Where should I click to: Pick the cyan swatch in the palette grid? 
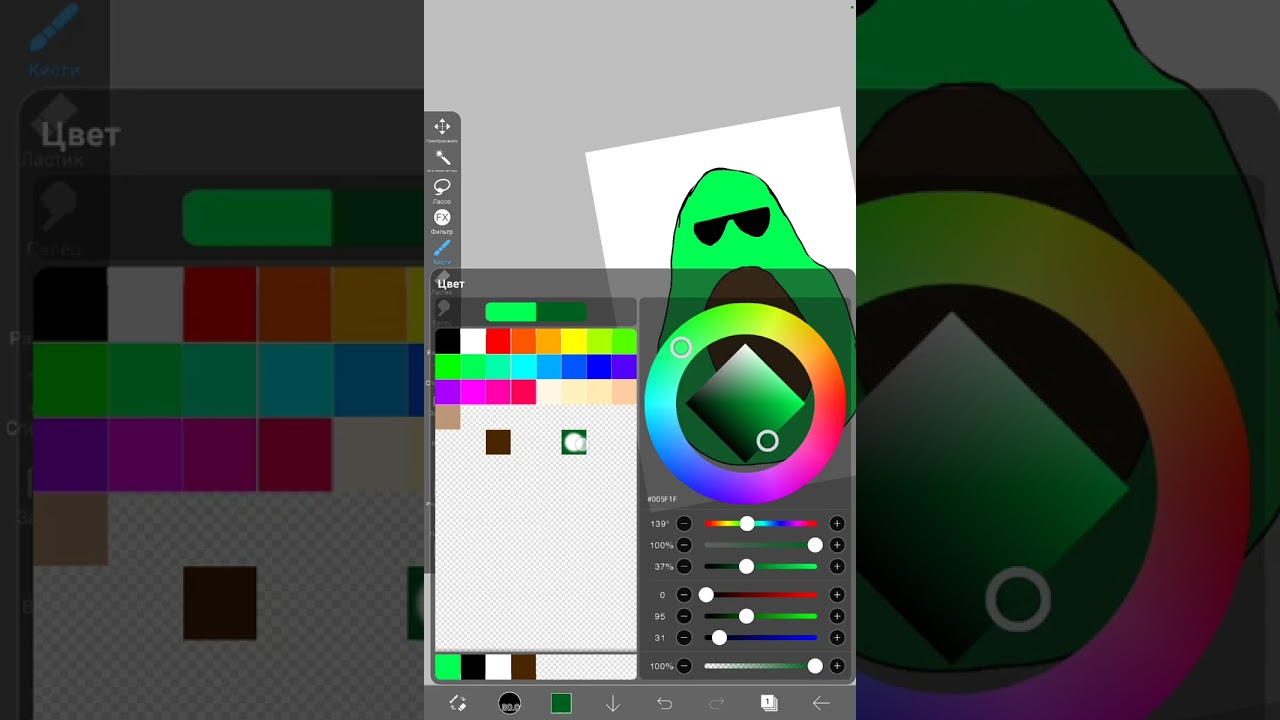(523, 367)
